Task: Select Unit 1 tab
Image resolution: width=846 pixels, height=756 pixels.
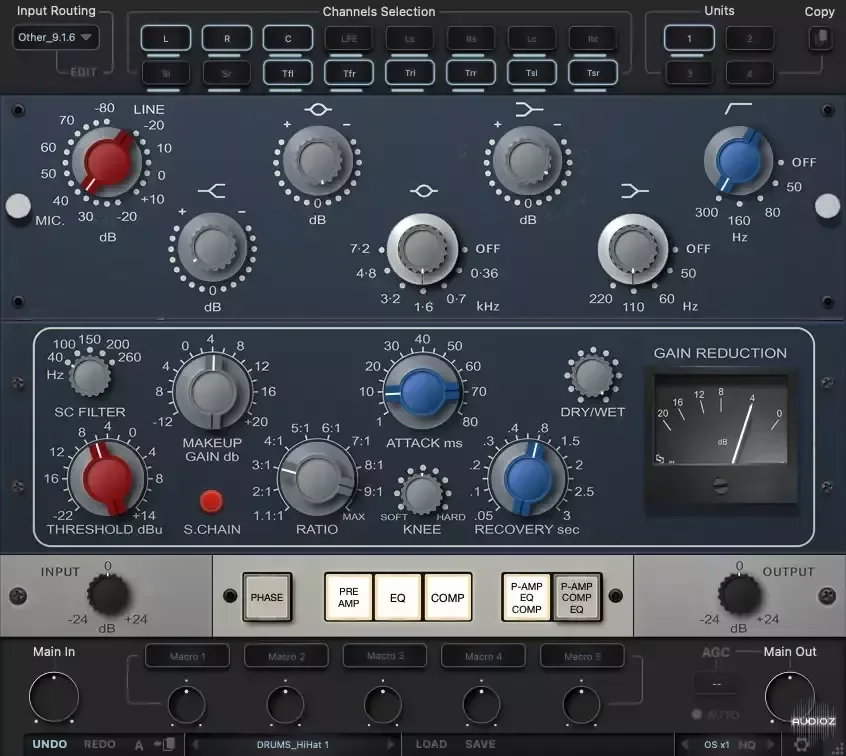Action: pos(689,38)
